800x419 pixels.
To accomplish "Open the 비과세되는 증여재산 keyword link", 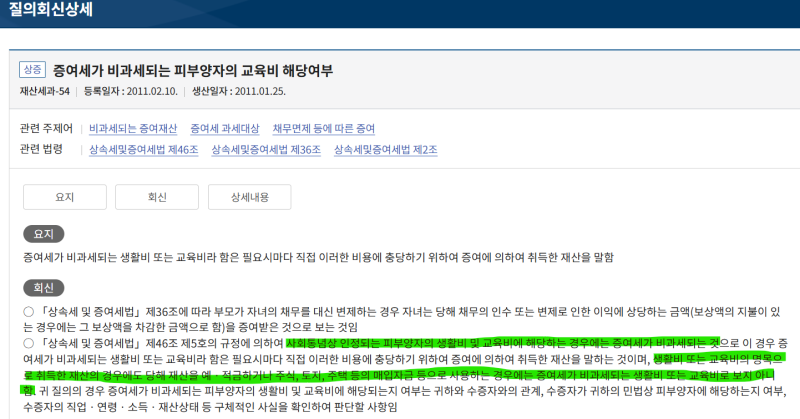I will (133, 129).
